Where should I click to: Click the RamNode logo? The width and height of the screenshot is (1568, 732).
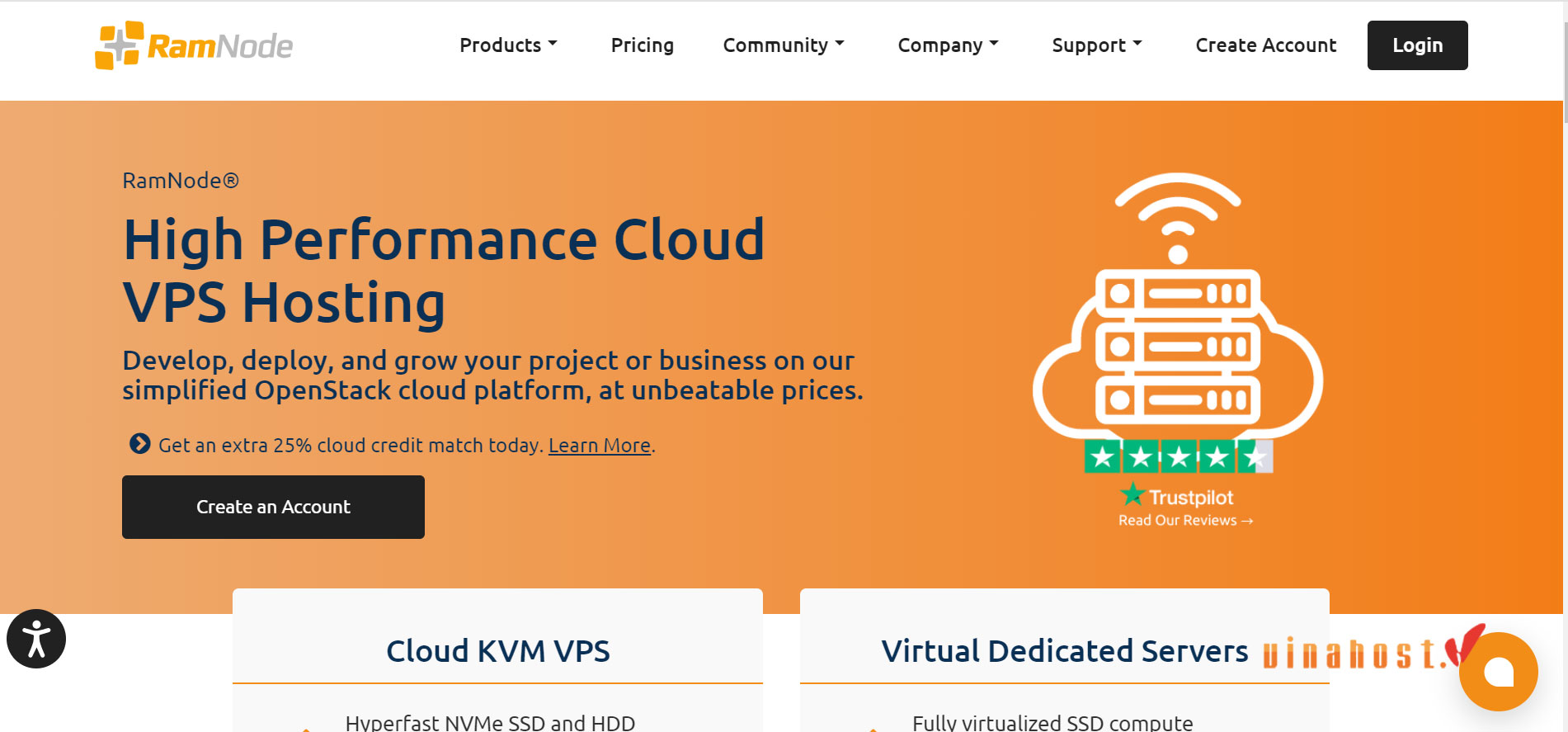[194, 45]
